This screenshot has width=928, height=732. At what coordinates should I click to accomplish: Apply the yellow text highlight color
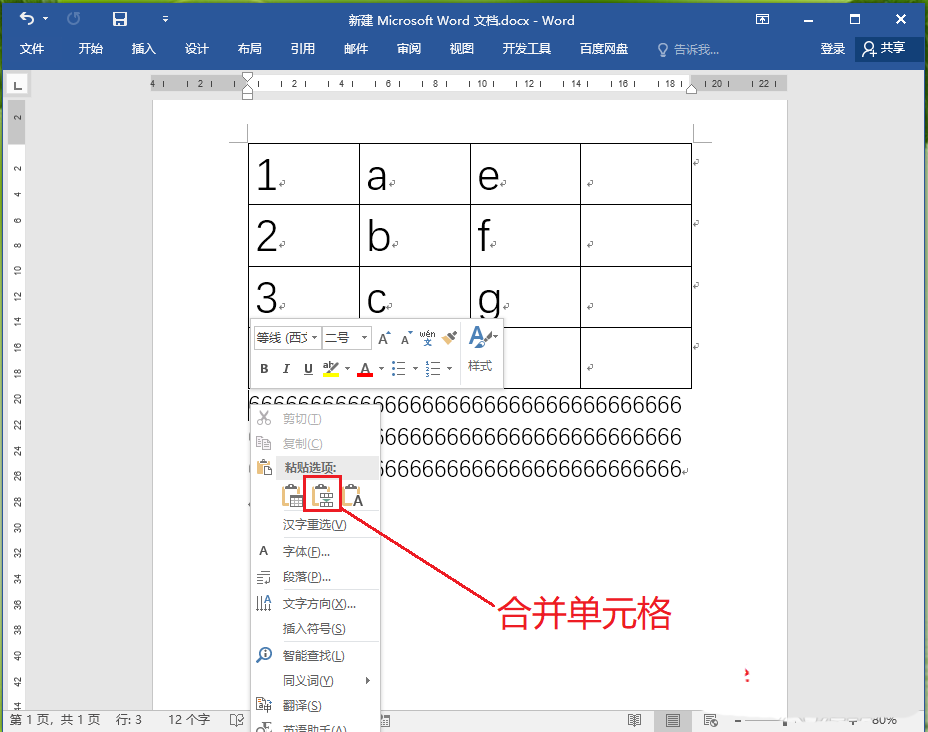pos(331,369)
